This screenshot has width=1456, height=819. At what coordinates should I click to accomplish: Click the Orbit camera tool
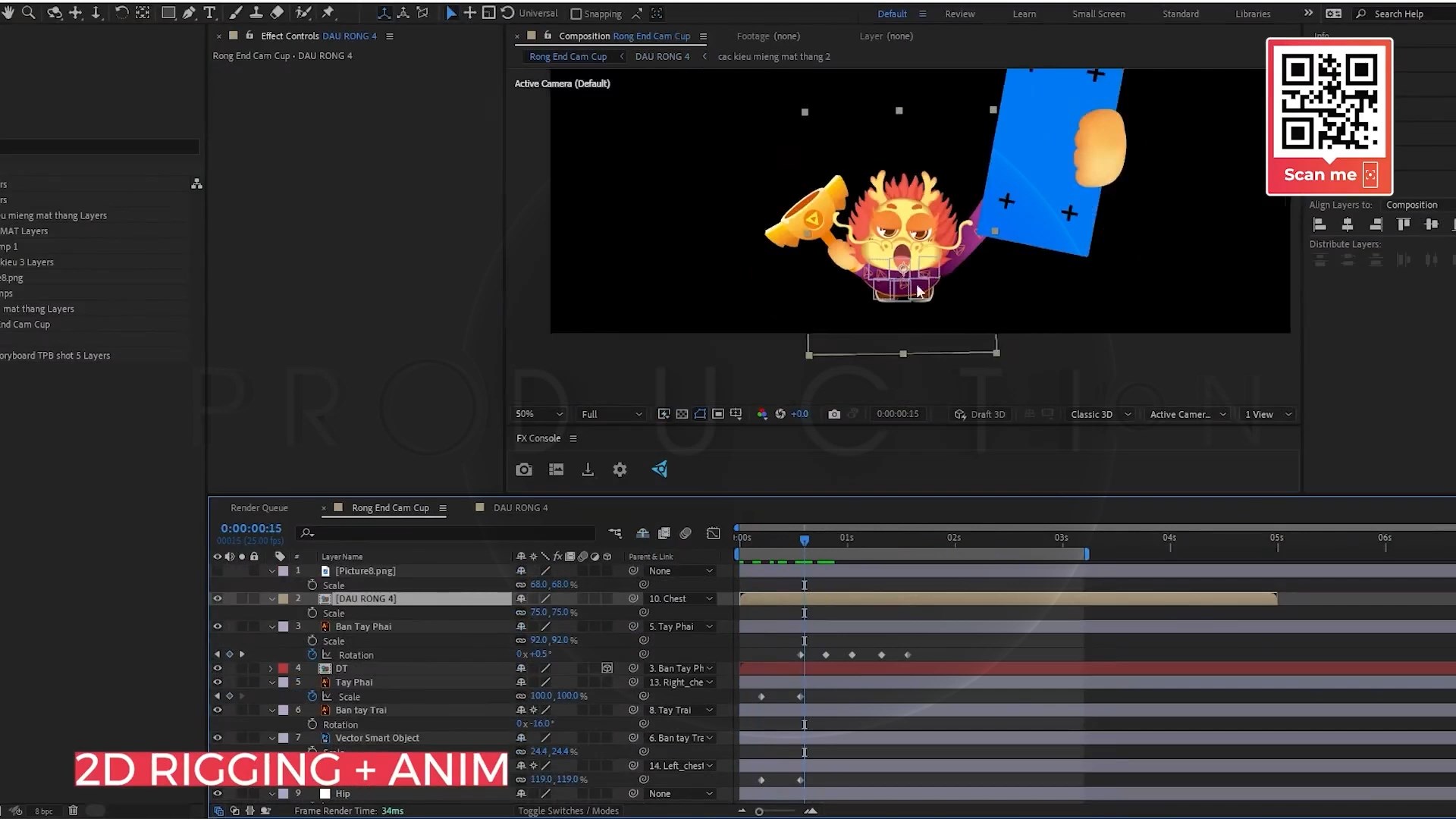(x=55, y=13)
